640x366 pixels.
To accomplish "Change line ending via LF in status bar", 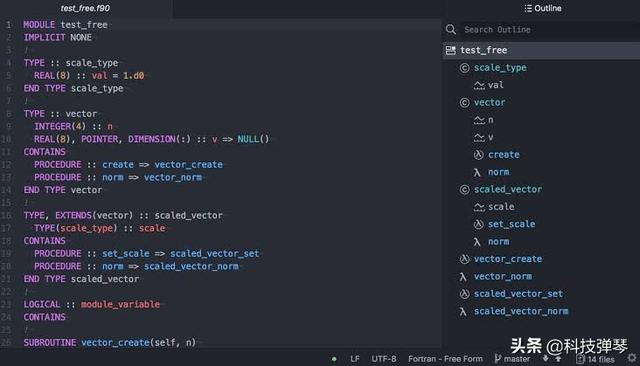I will pos(355,359).
